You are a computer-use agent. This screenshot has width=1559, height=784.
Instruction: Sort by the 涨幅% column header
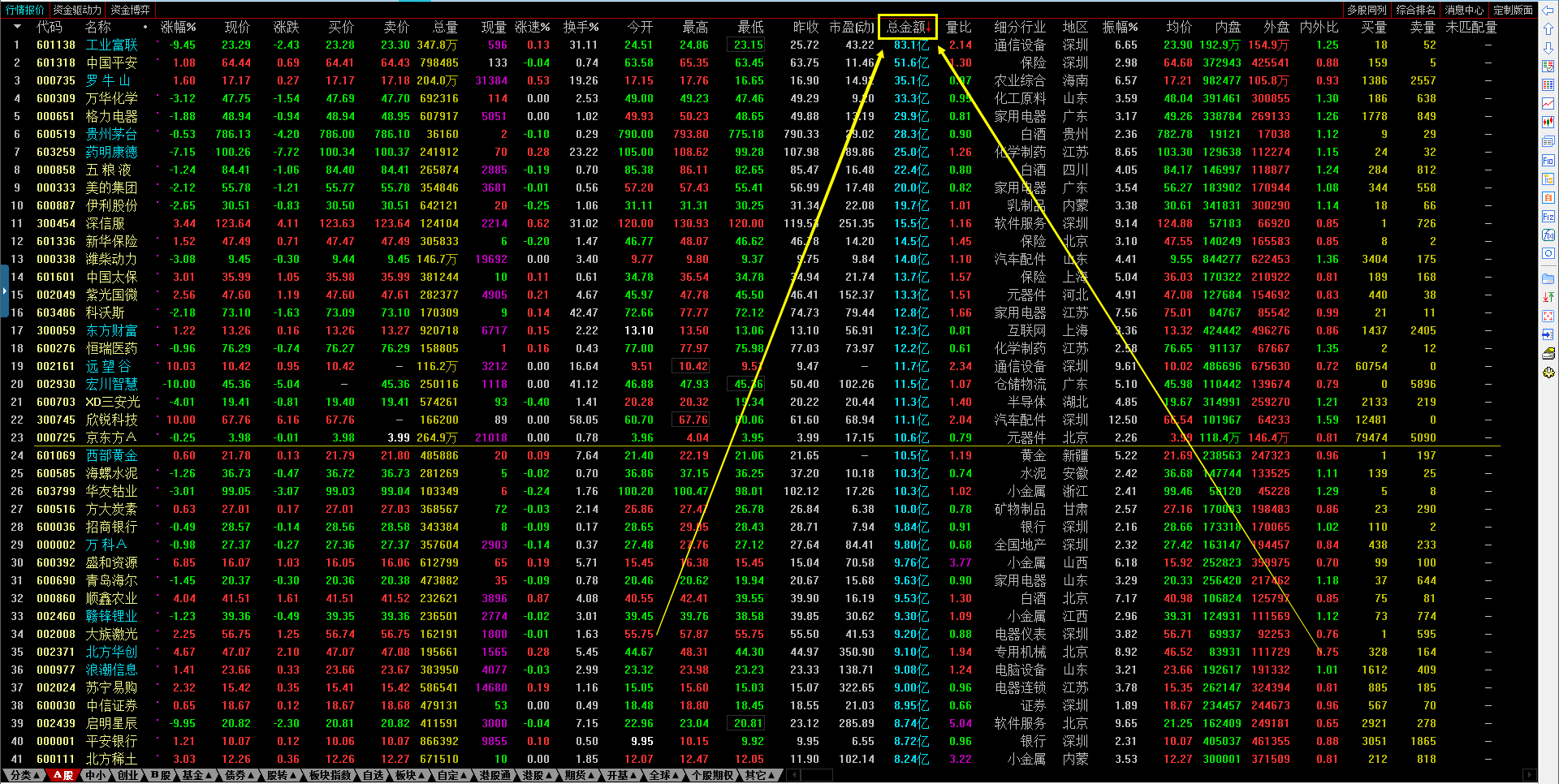pos(178,27)
